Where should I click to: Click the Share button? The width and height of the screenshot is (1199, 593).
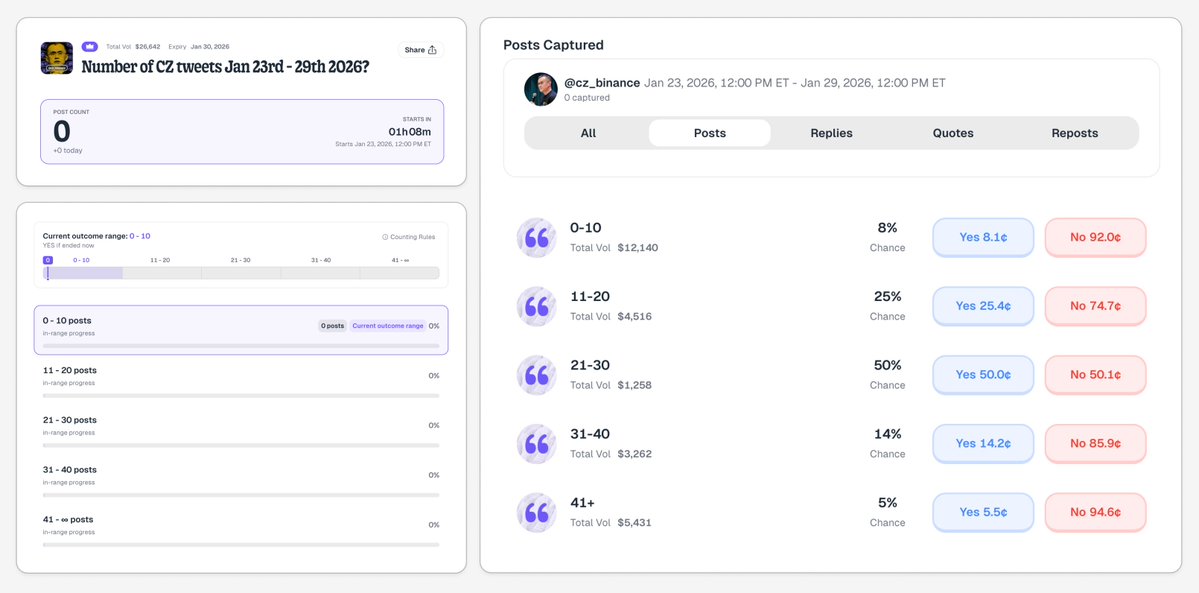point(420,50)
